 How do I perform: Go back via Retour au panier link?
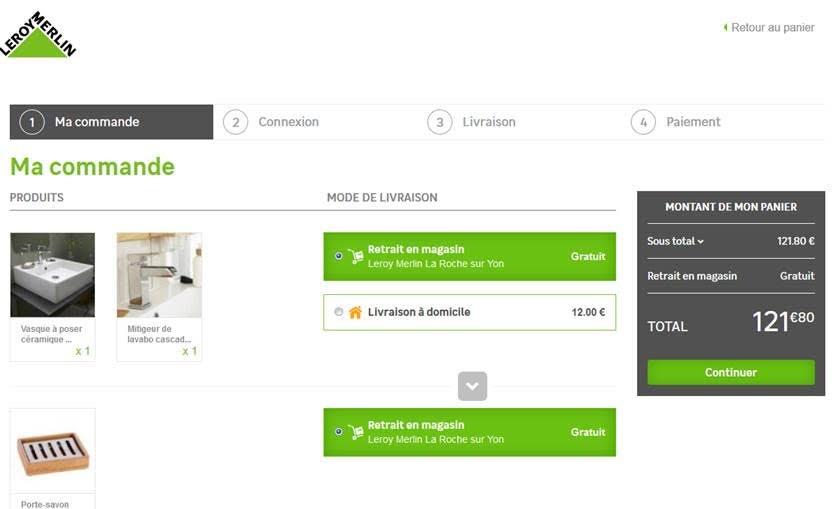769,28
